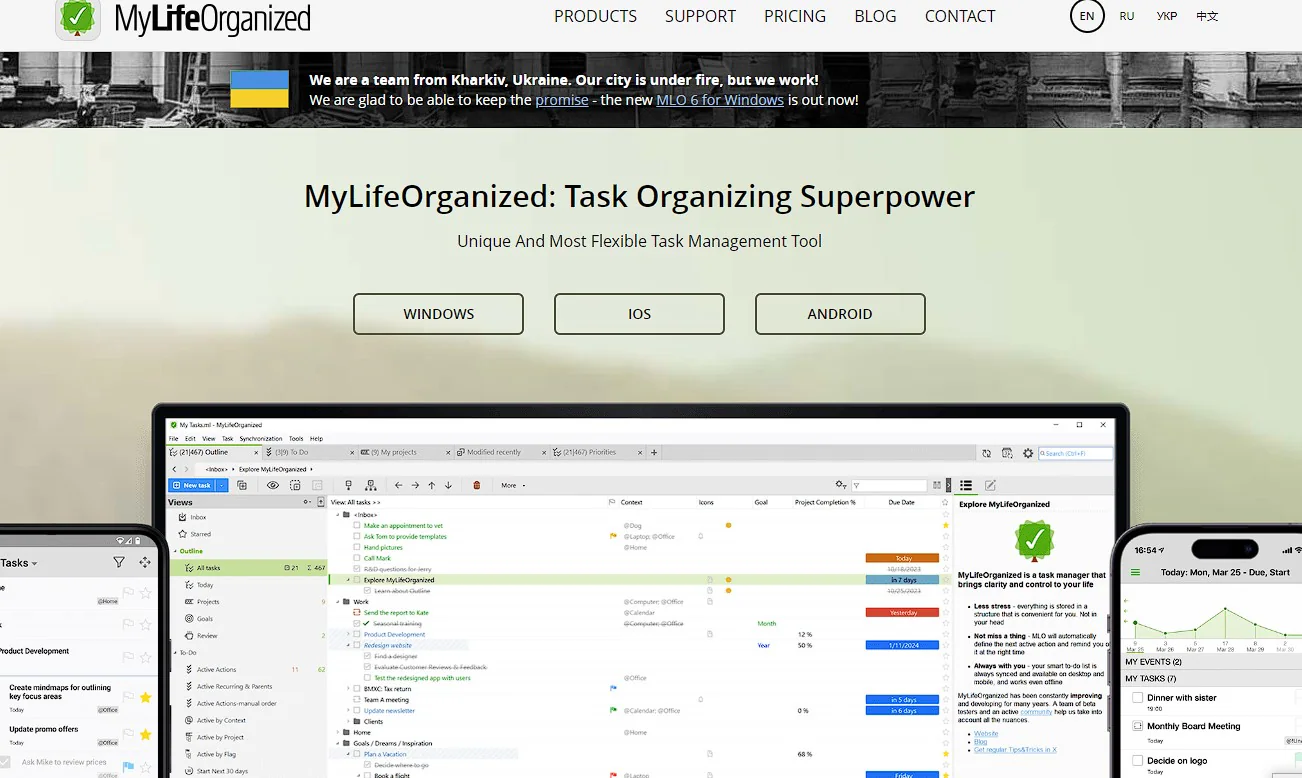Viewport: 1302px width, 778px height.
Task: Open the 'MLO 6 for Windows' link
Action: [x=720, y=100]
